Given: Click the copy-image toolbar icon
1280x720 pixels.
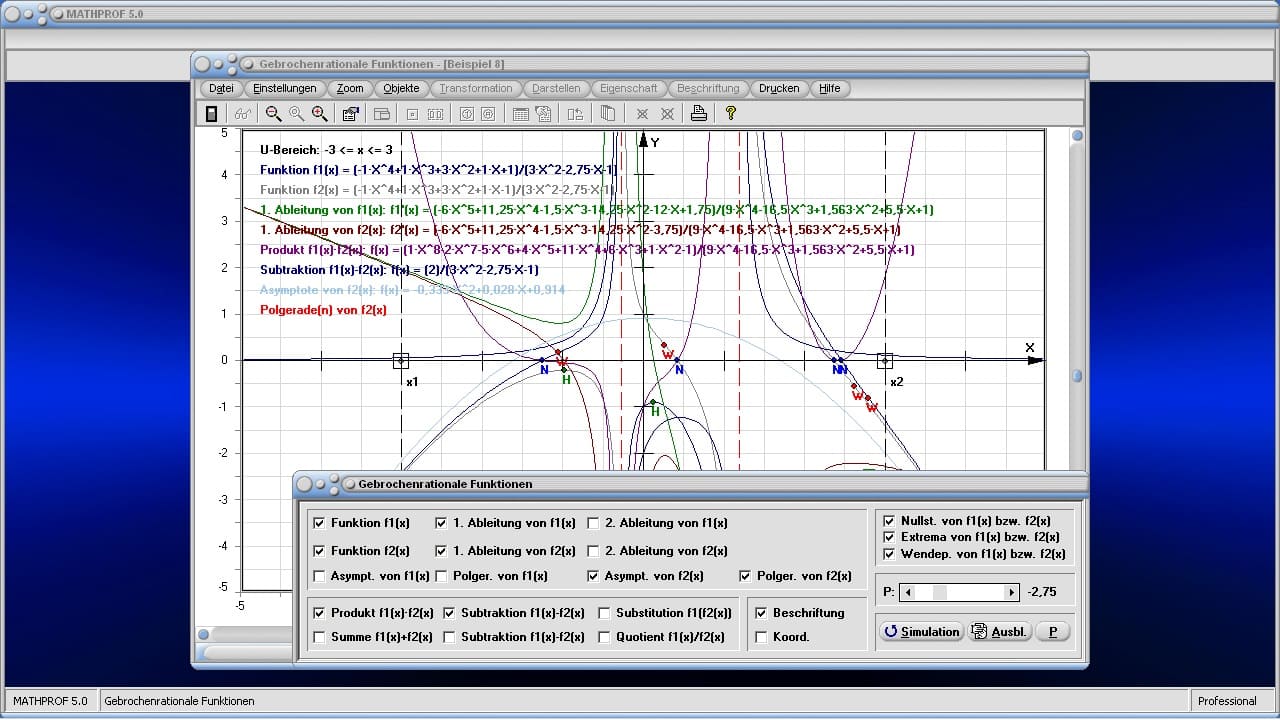Looking at the screenshot, I should pos(543,114).
